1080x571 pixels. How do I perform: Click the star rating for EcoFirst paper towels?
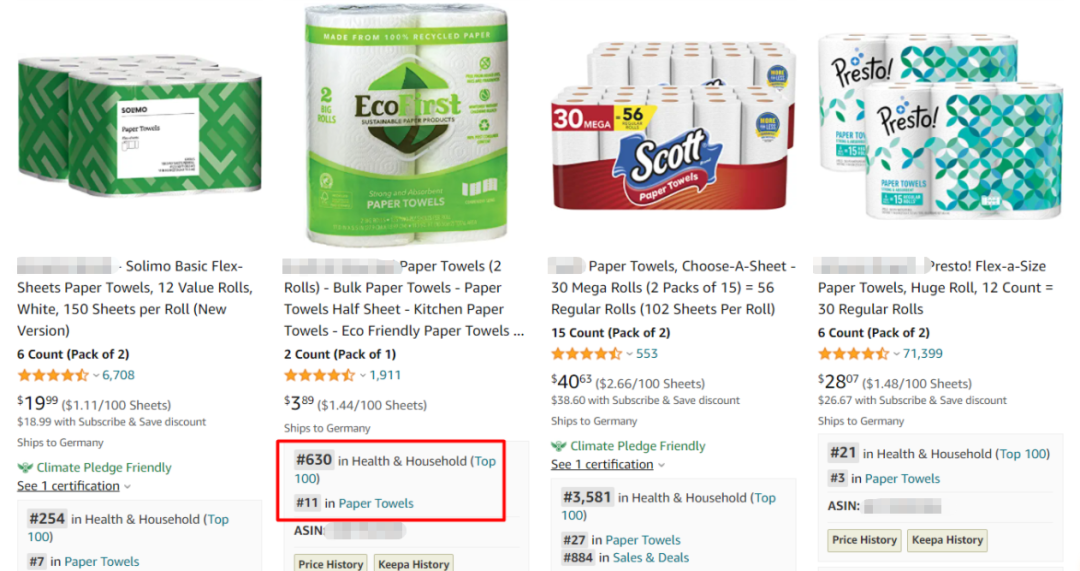point(319,376)
